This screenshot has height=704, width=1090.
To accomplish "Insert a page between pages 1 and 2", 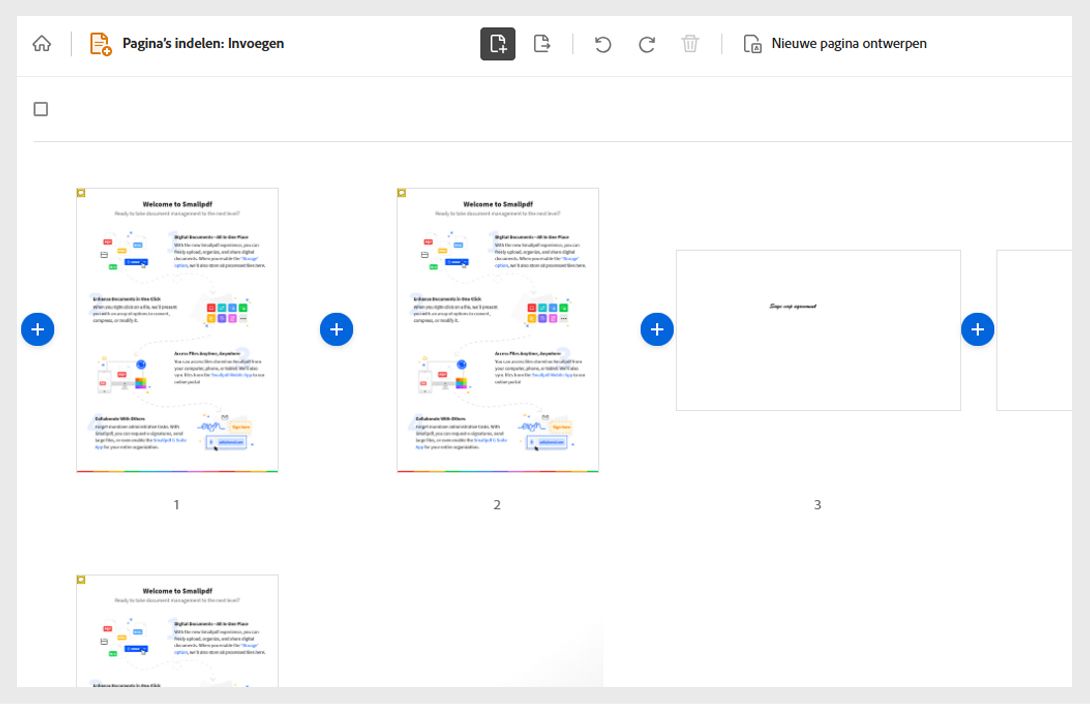I will 337,328.
